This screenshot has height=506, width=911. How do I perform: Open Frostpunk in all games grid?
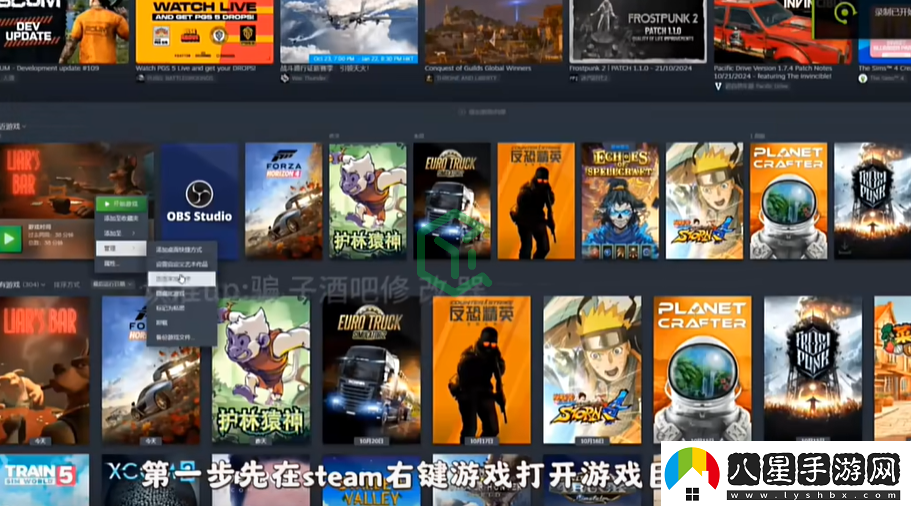(813, 371)
